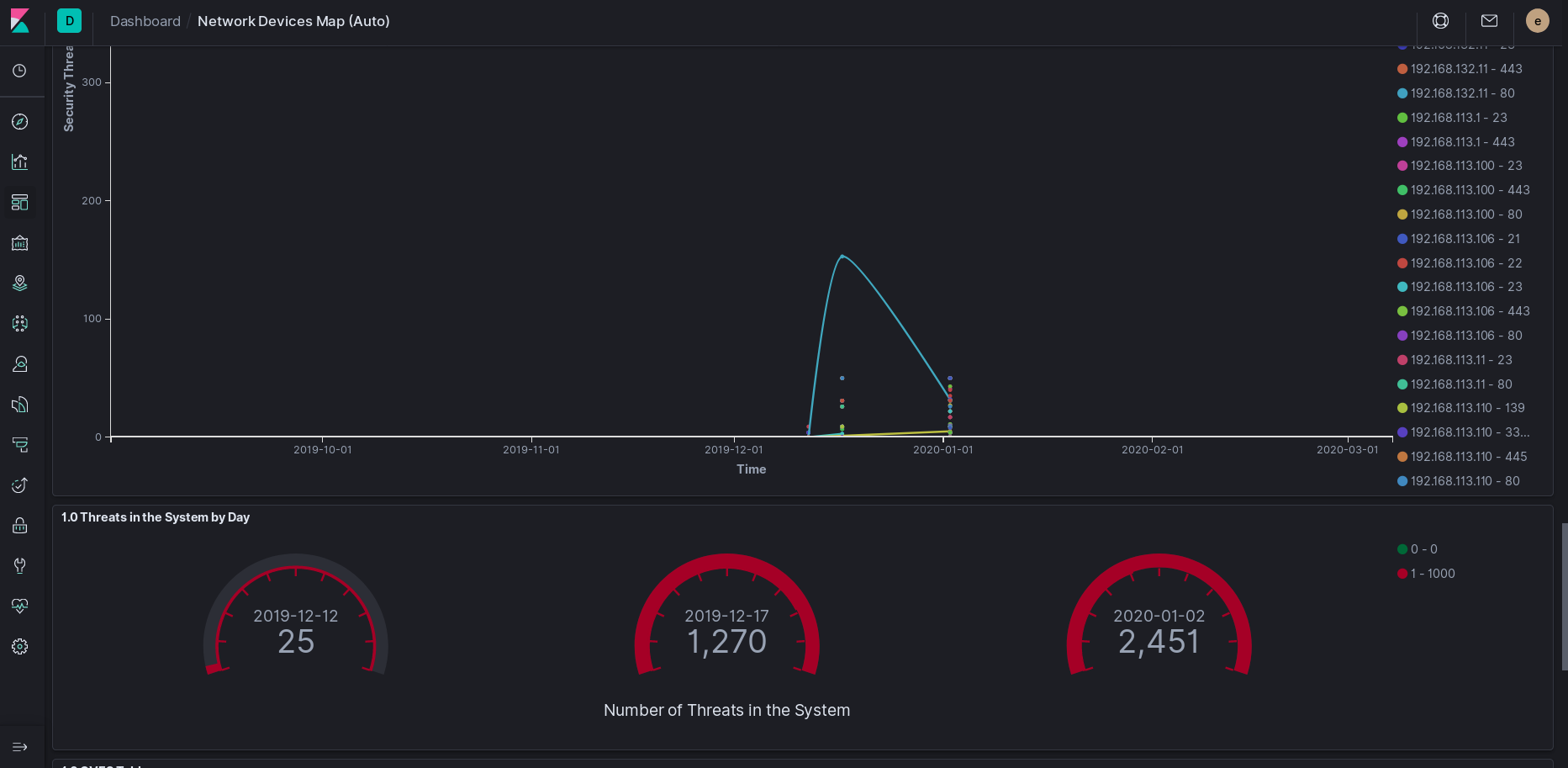Click the Kibana logo

pos(20,21)
